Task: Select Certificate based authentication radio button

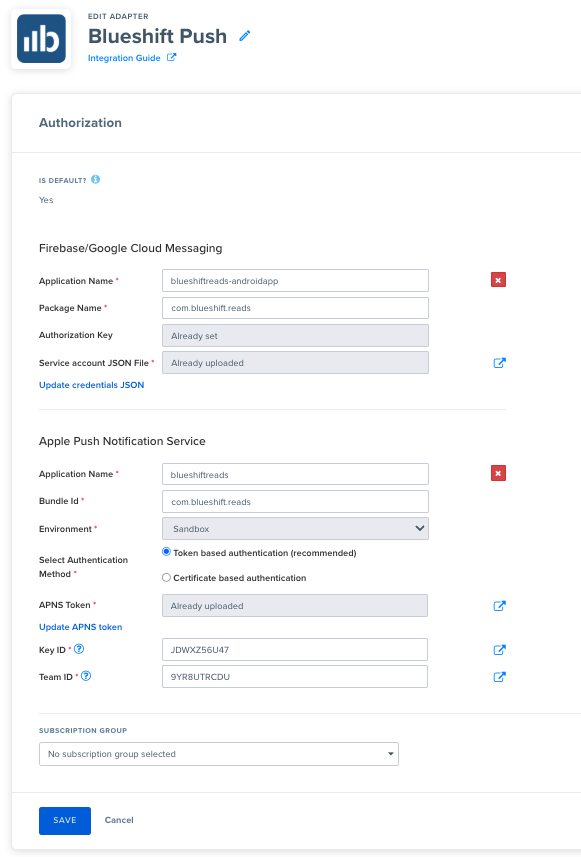Action: point(166,578)
